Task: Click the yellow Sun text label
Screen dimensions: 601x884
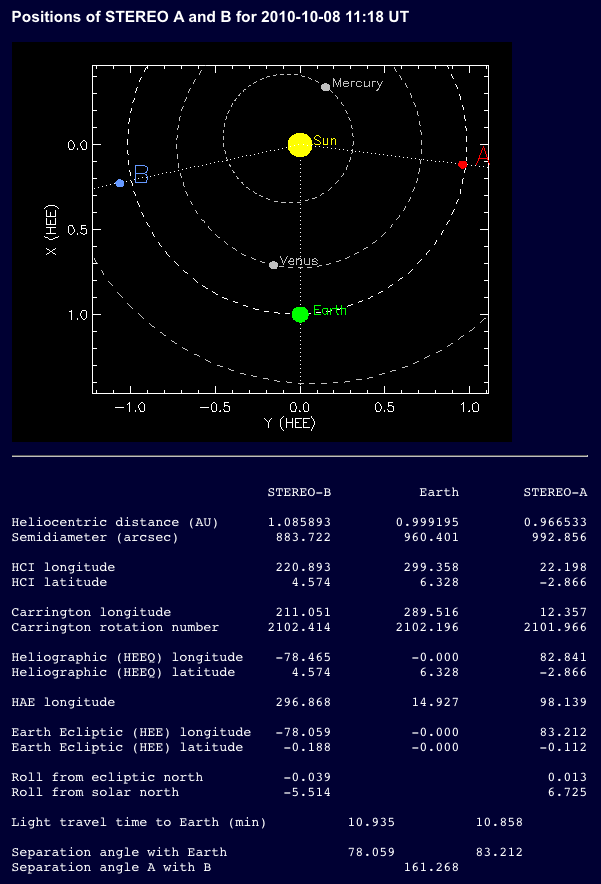Action: (x=325, y=140)
